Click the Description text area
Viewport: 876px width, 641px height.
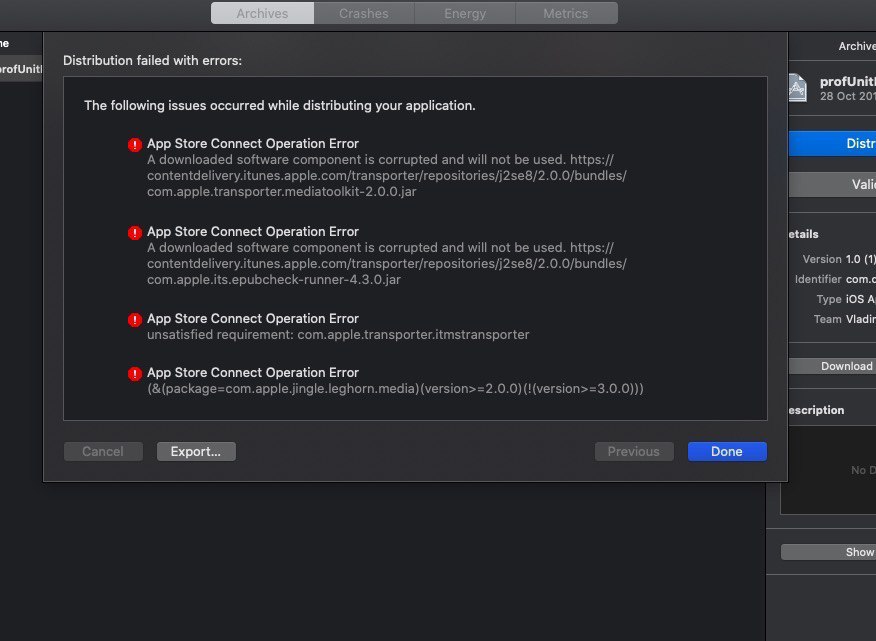coord(828,470)
